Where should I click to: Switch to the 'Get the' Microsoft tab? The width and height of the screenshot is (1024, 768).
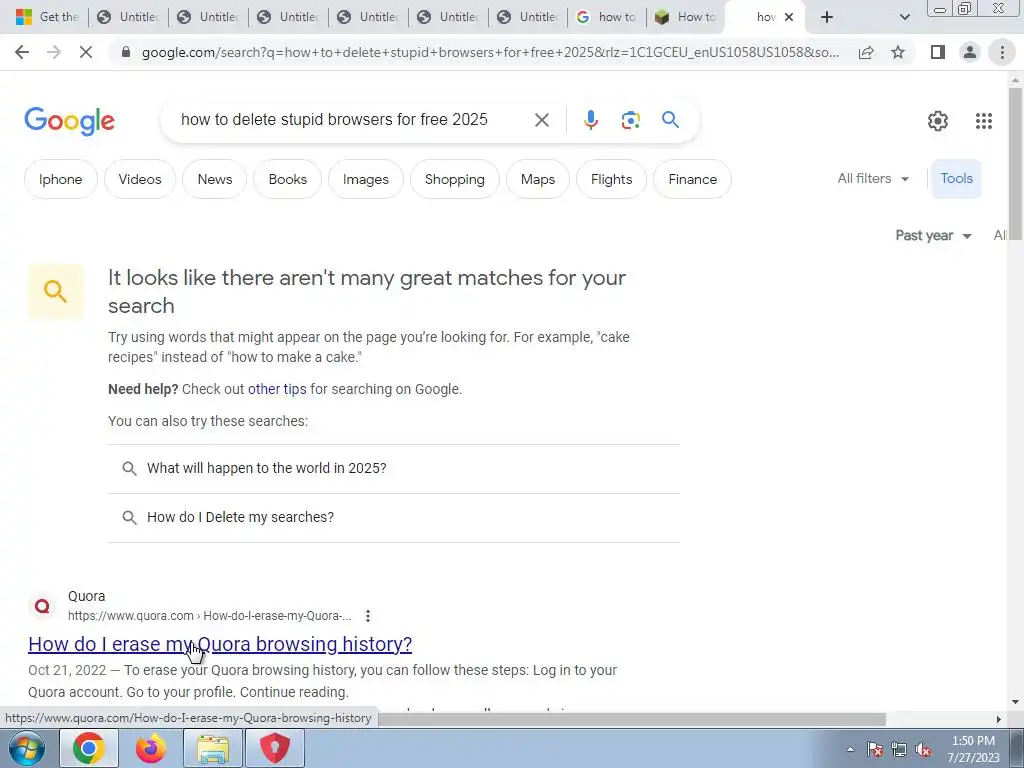[46, 17]
